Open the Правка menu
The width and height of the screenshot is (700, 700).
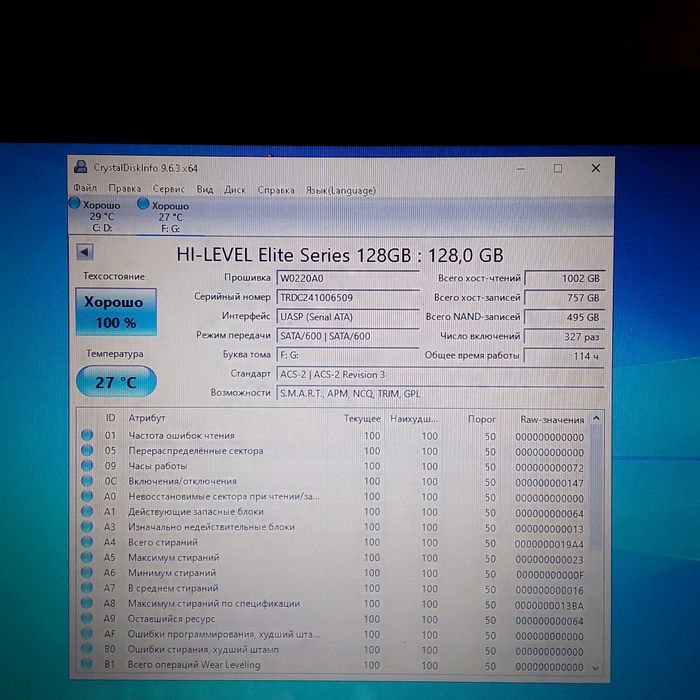tap(125, 188)
